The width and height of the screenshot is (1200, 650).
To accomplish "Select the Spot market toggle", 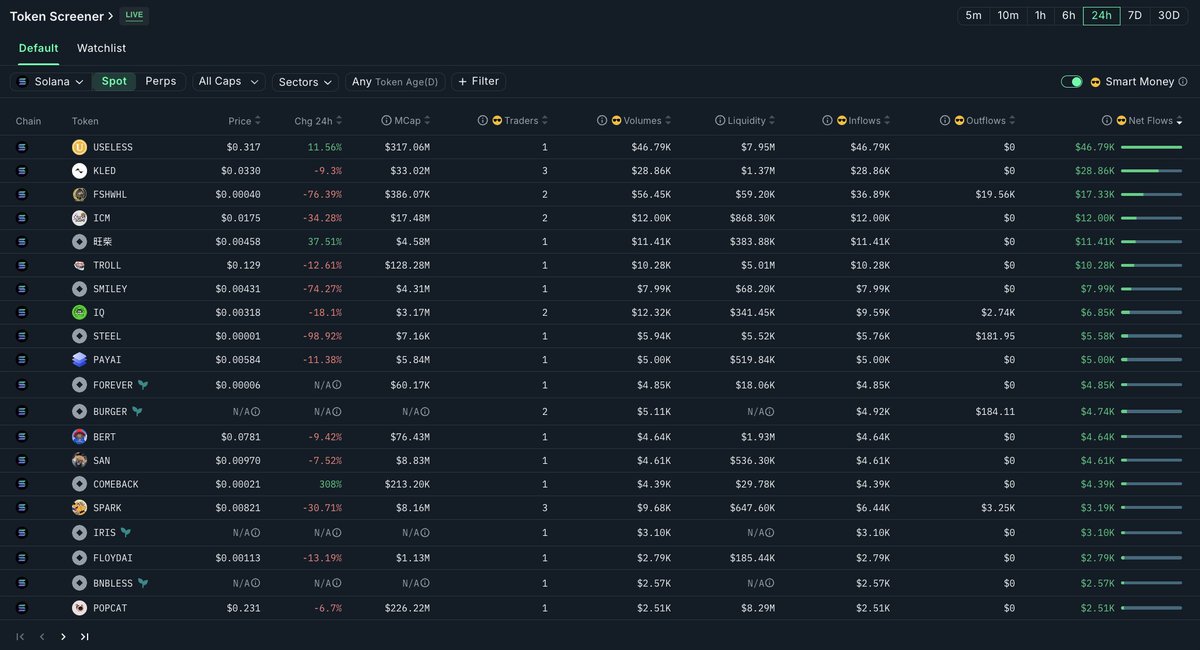I will (x=114, y=81).
